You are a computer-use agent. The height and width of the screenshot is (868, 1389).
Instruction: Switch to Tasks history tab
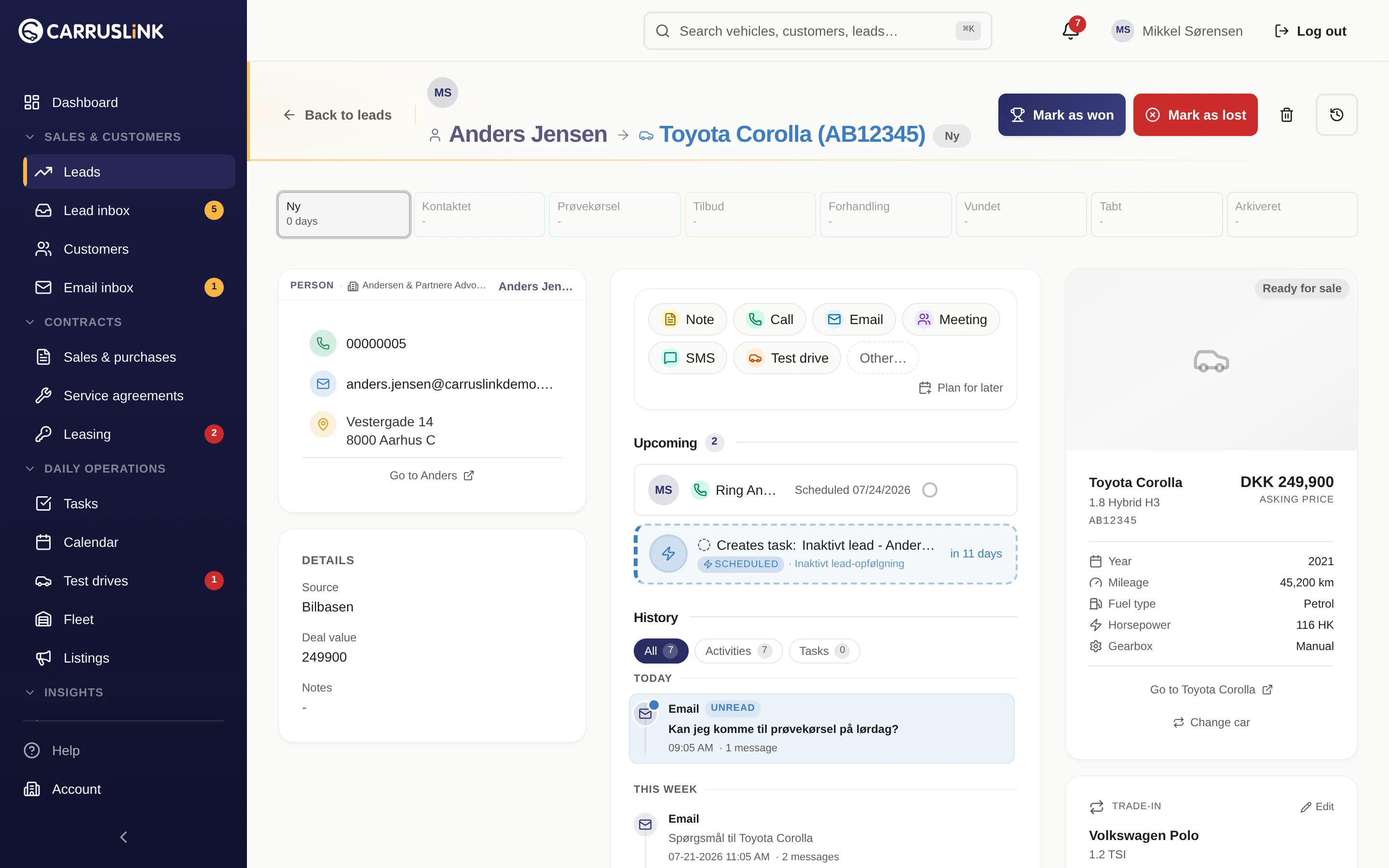click(824, 651)
